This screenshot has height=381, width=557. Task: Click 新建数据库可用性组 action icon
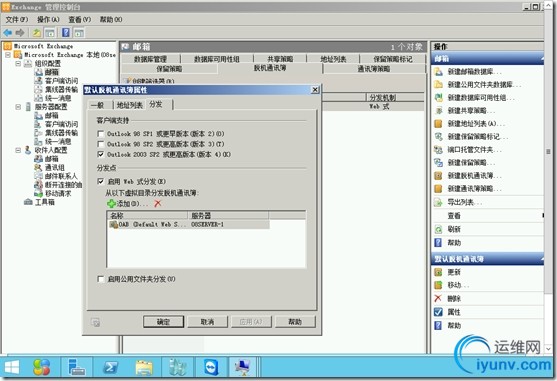438,97
